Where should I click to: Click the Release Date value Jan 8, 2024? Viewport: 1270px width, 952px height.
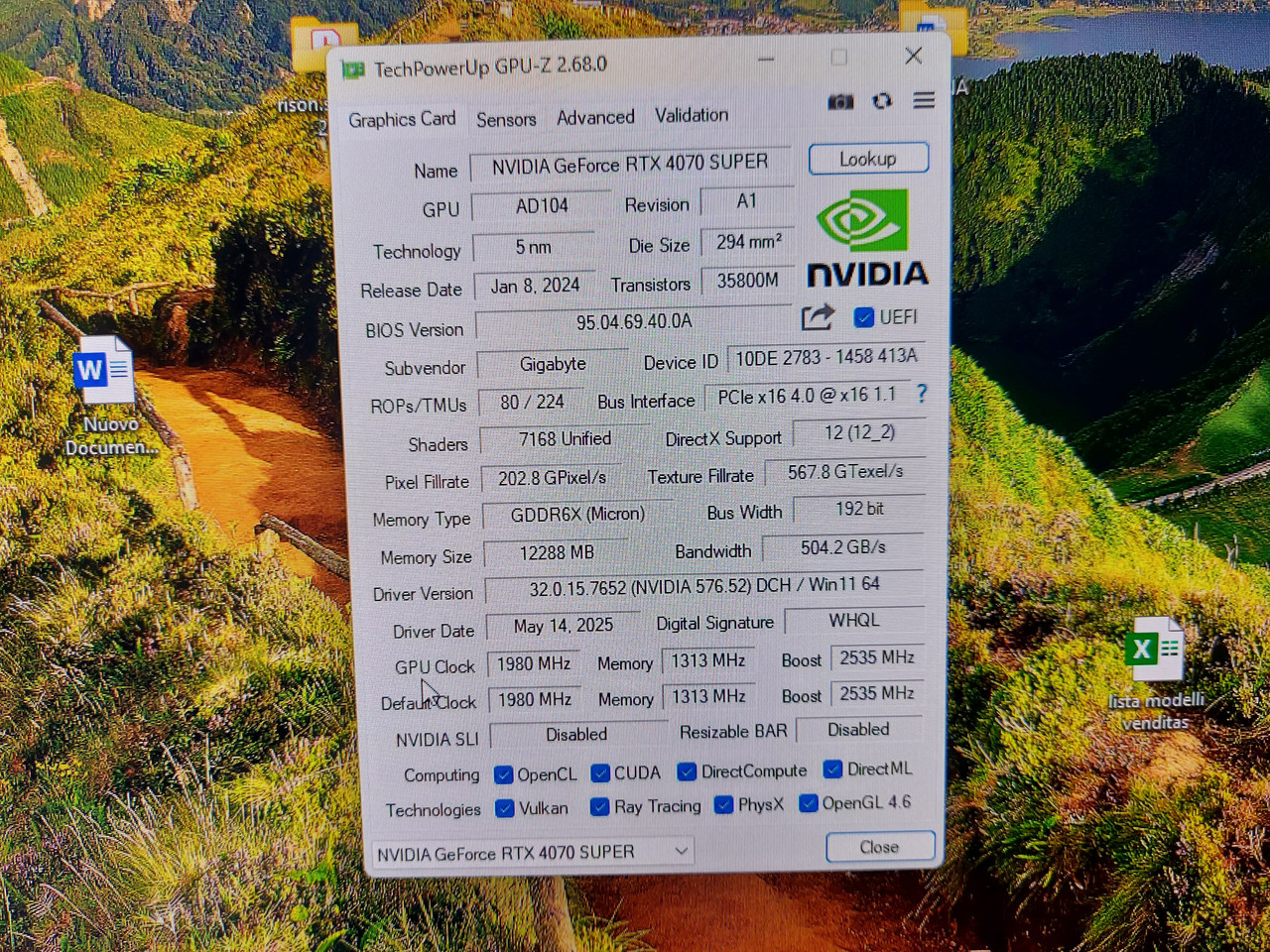[x=535, y=286]
